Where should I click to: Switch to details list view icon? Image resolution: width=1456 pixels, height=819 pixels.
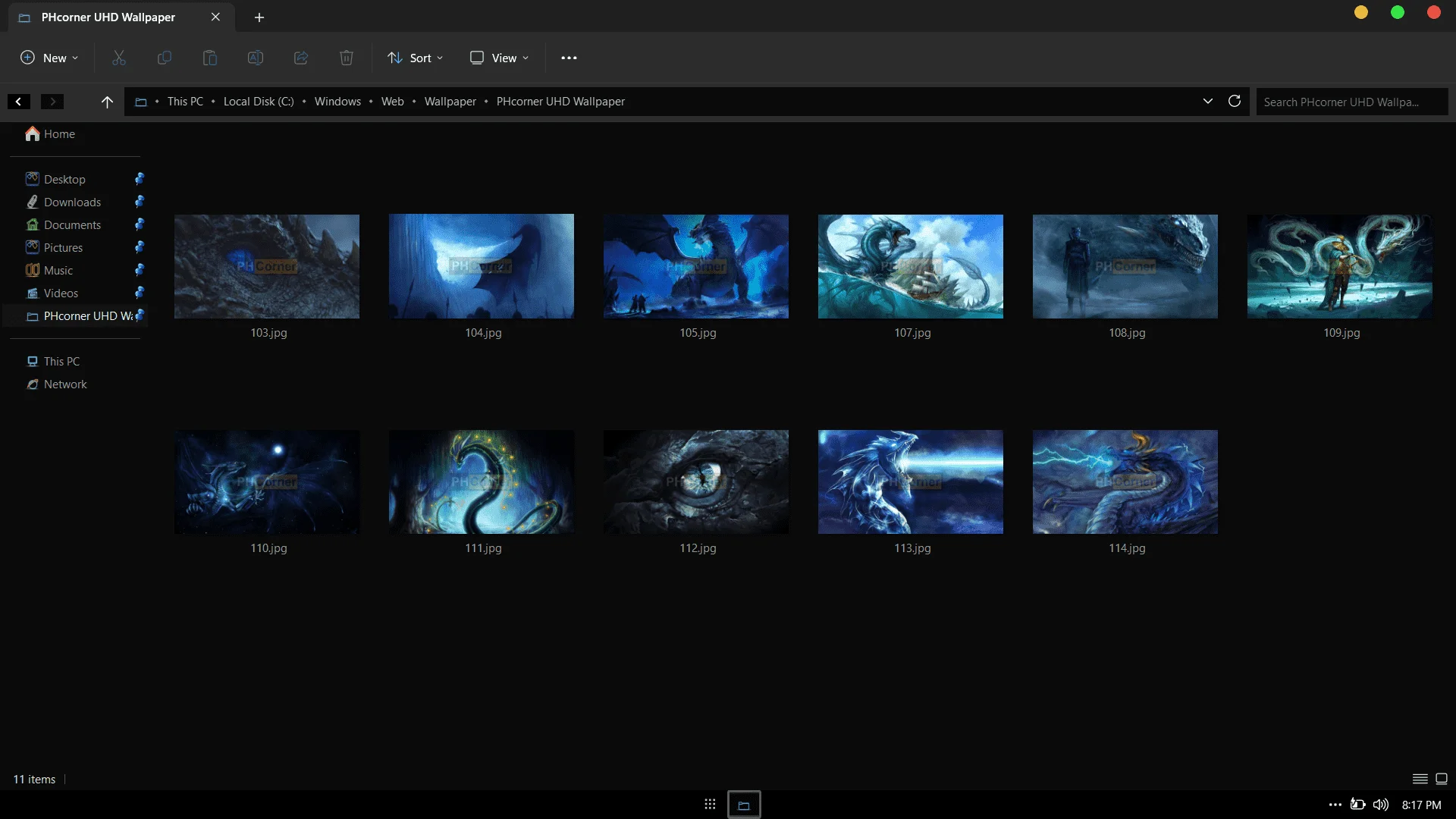(1420, 779)
